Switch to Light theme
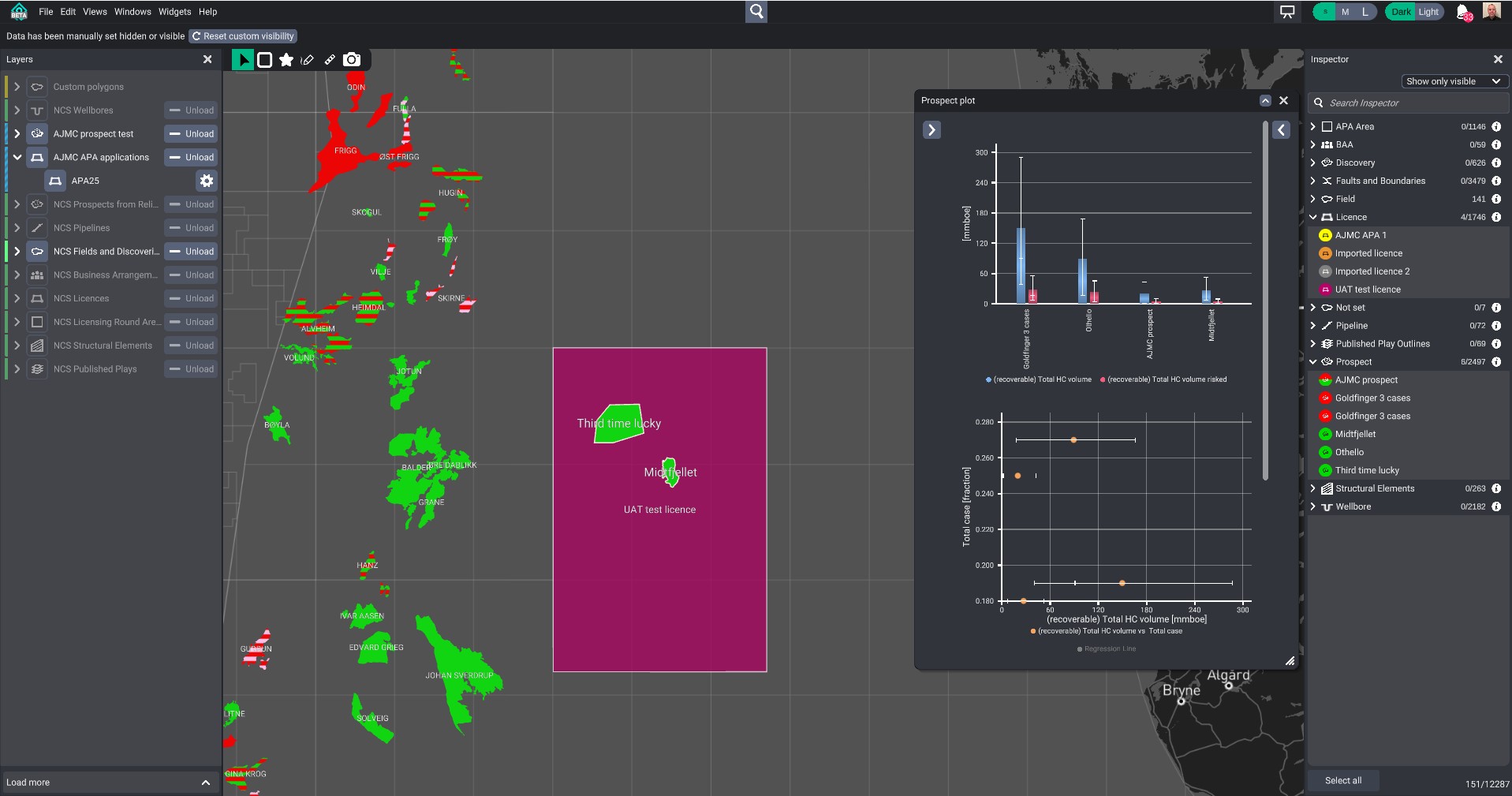 pyautogui.click(x=1428, y=12)
